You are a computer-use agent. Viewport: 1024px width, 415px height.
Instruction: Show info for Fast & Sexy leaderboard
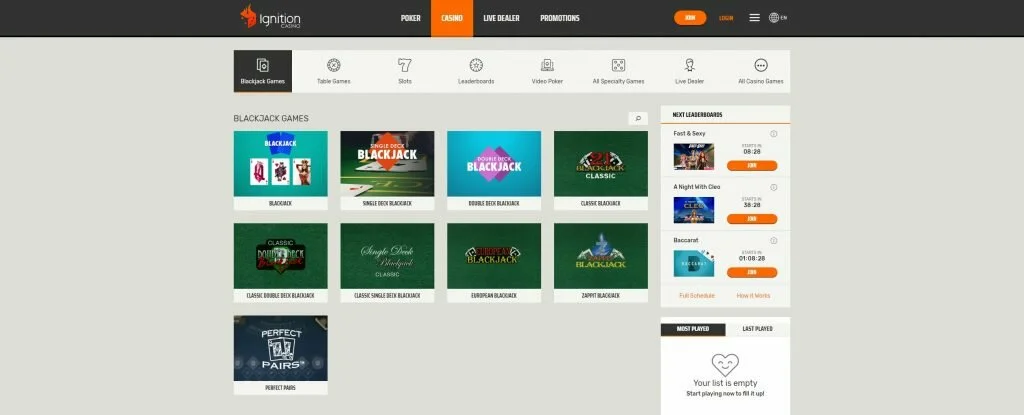(774, 134)
